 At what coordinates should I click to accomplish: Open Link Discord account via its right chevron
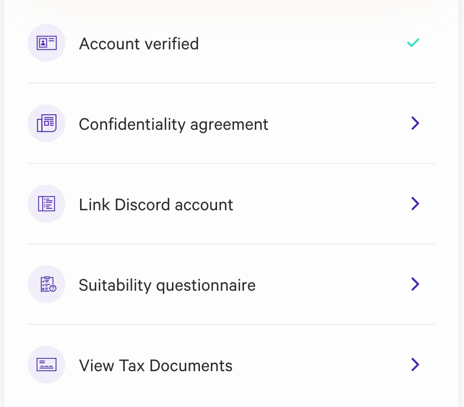(x=415, y=204)
